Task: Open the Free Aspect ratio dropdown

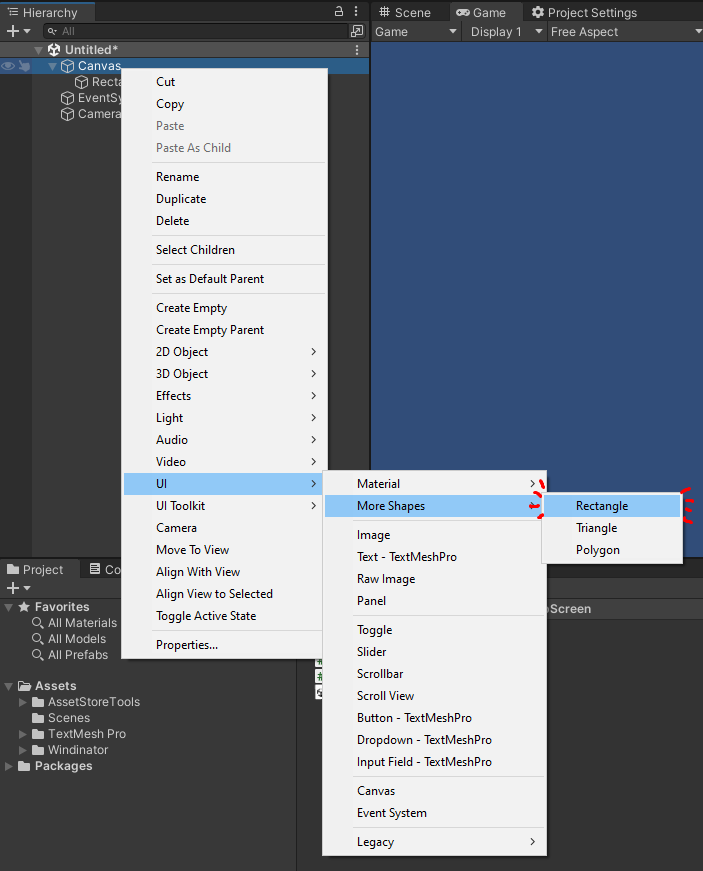Action: [625, 32]
